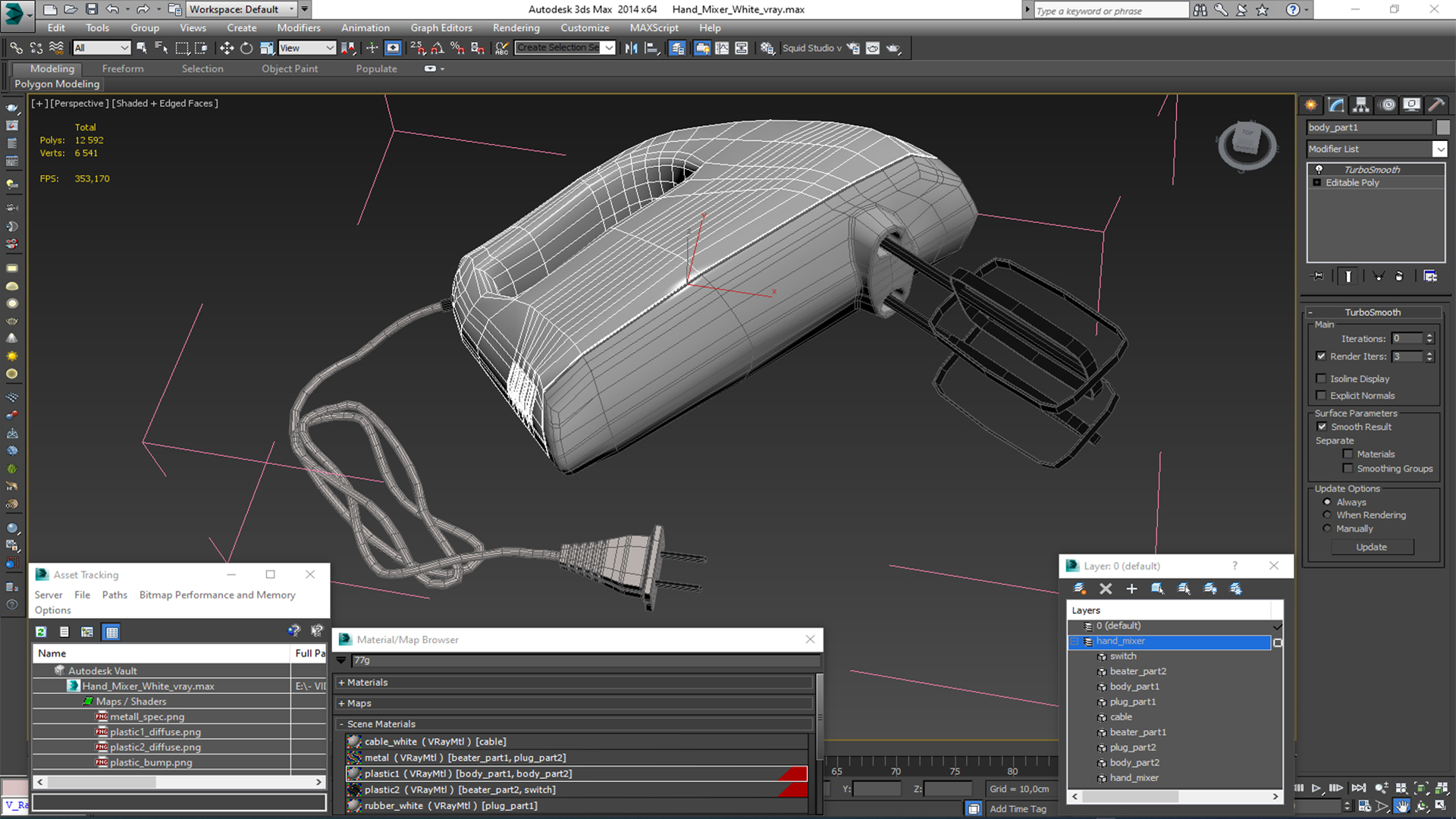Click the Pin Stack icon
Screen dimensions: 1456x819
pyautogui.click(x=1318, y=276)
